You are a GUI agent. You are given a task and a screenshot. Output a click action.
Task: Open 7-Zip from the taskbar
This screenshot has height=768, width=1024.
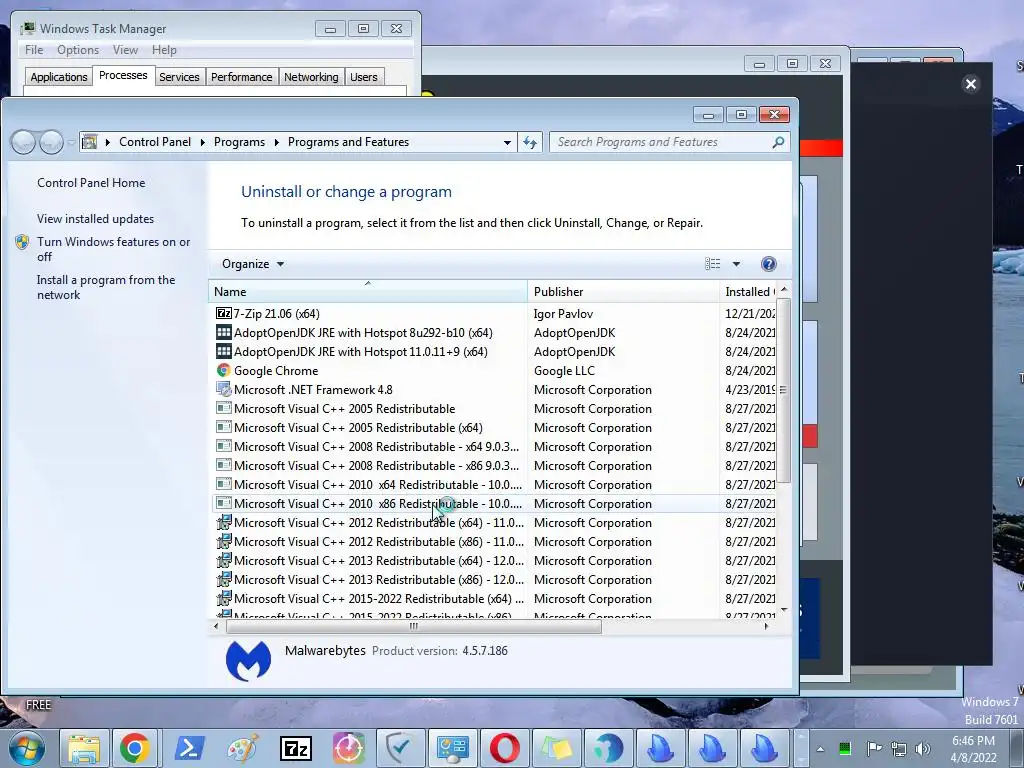tap(295, 748)
